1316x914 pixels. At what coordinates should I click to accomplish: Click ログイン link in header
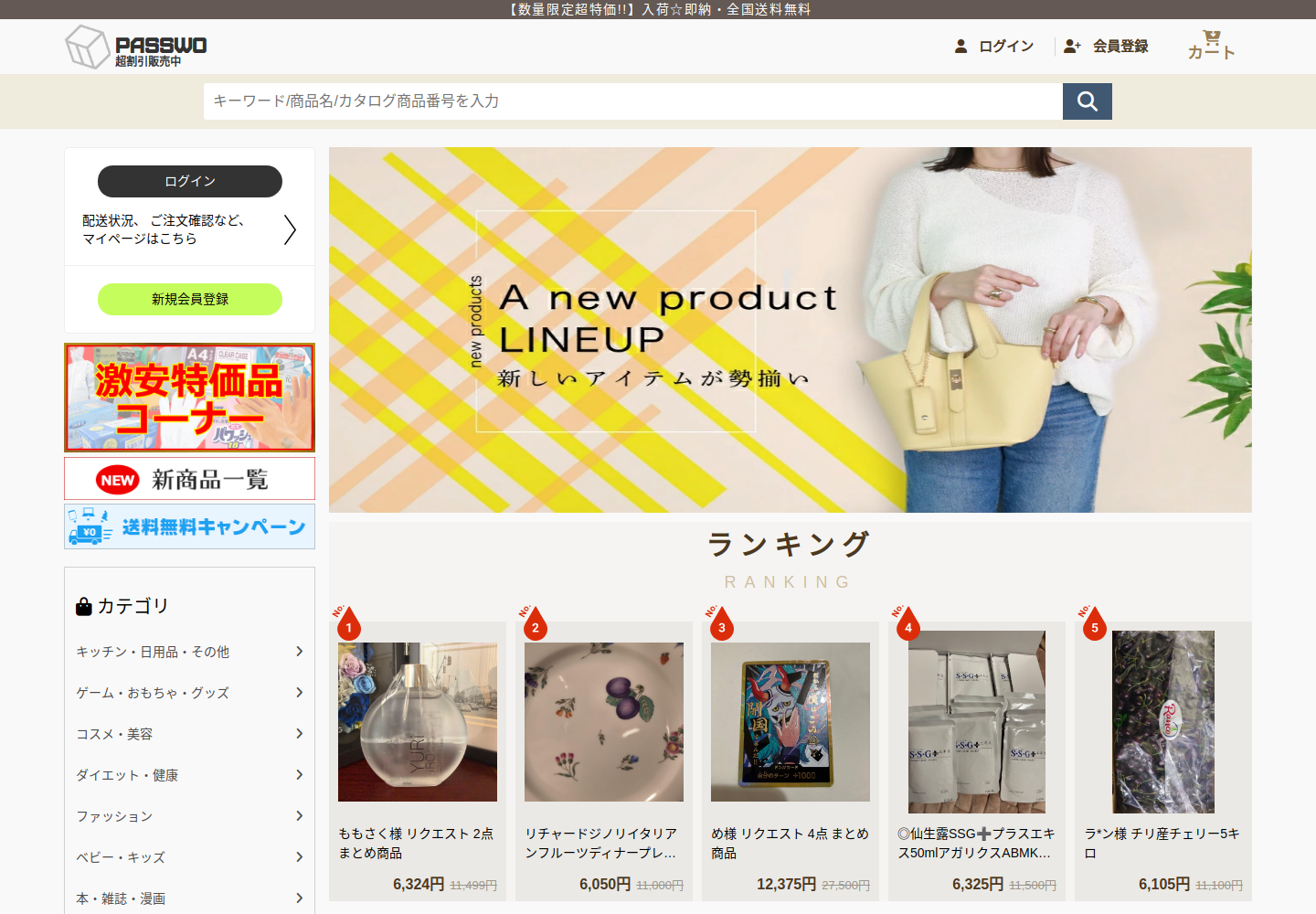1006,46
